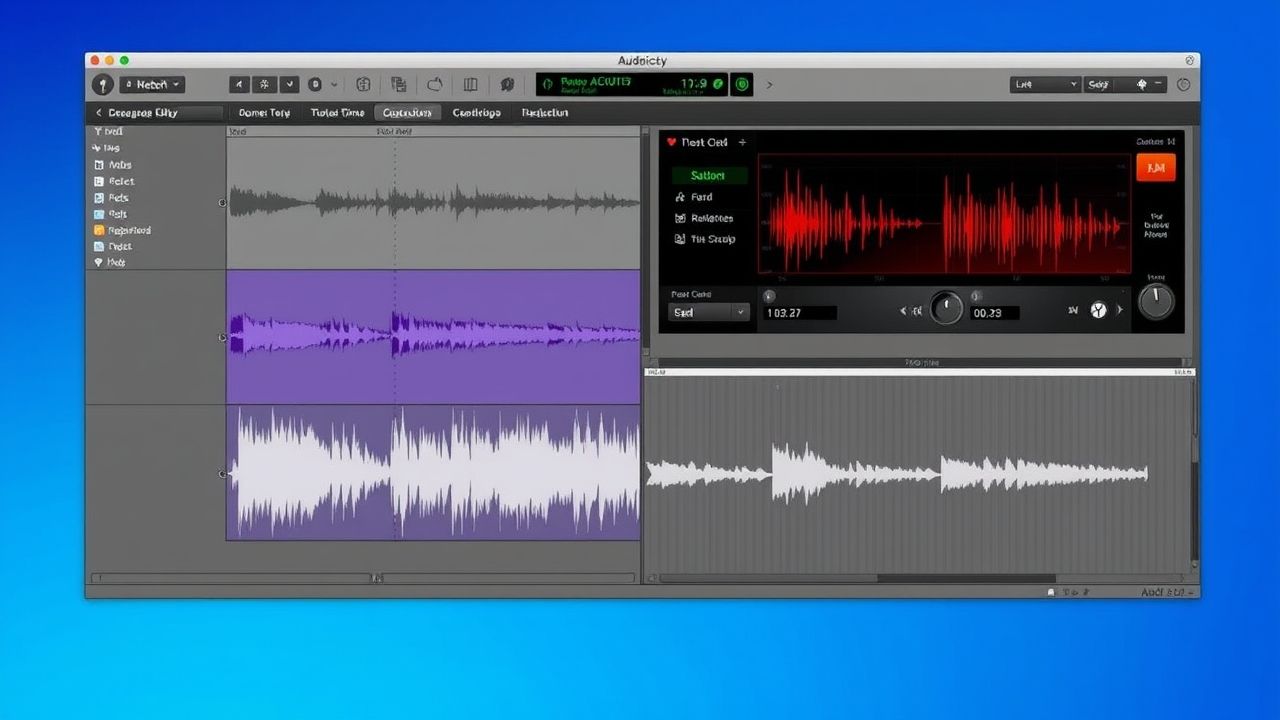This screenshot has width=1280, height=720.
Task: Click the right arrow after the white circular icon
Action: pyautogui.click(x=1119, y=310)
